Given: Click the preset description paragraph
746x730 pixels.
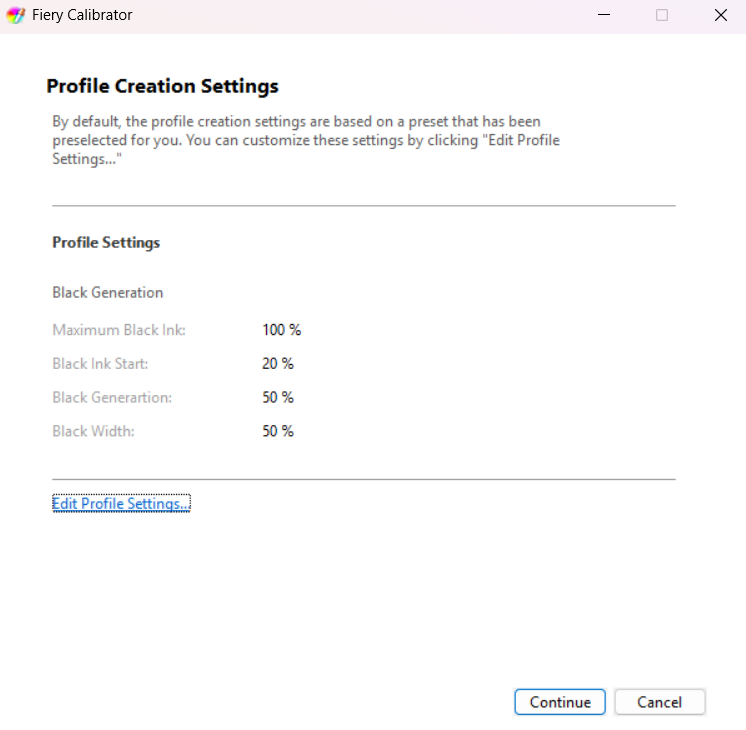Looking at the screenshot, I should click(305, 140).
